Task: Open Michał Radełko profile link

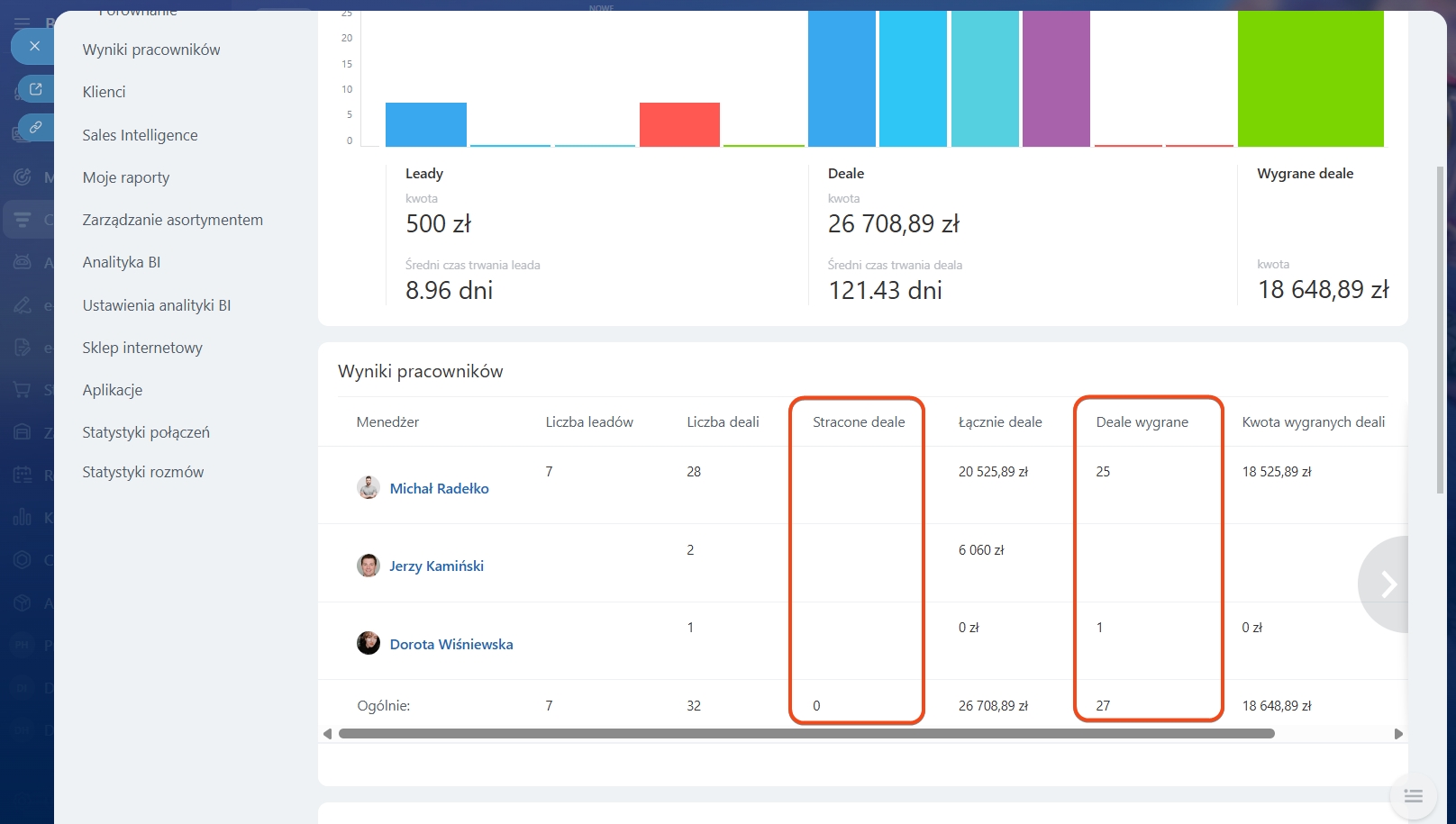Action: pos(439,488)
